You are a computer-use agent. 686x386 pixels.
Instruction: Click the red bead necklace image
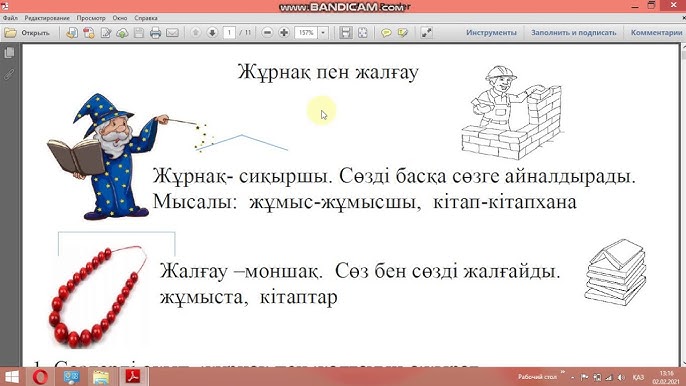click(97, 297)
